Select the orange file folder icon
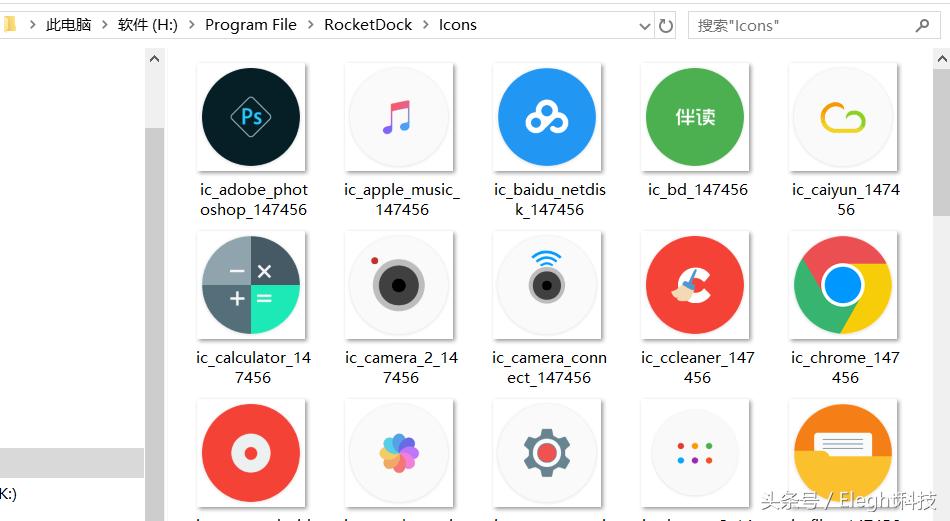 [843, 453]
